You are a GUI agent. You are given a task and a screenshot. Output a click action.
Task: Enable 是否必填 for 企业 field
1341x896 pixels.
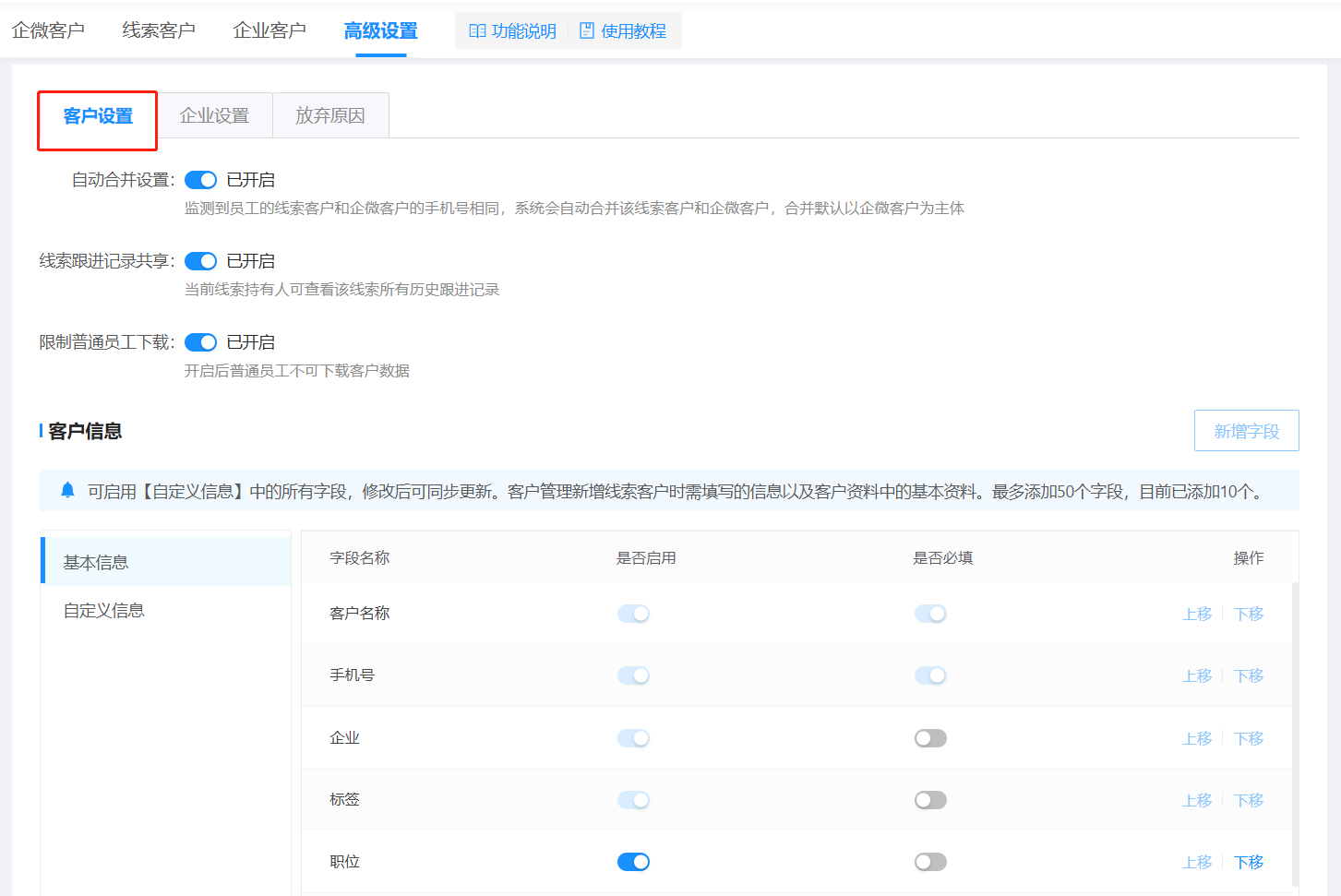930,738
